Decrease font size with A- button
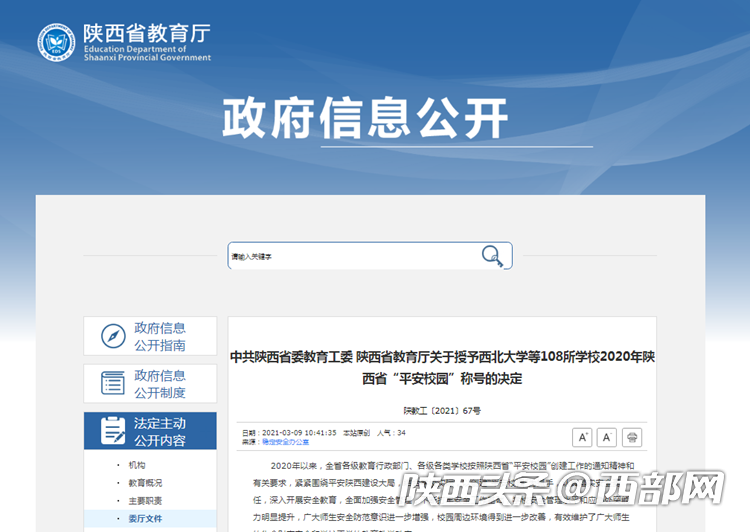This screenshot has height=532, width=750. tap(607, 437)
